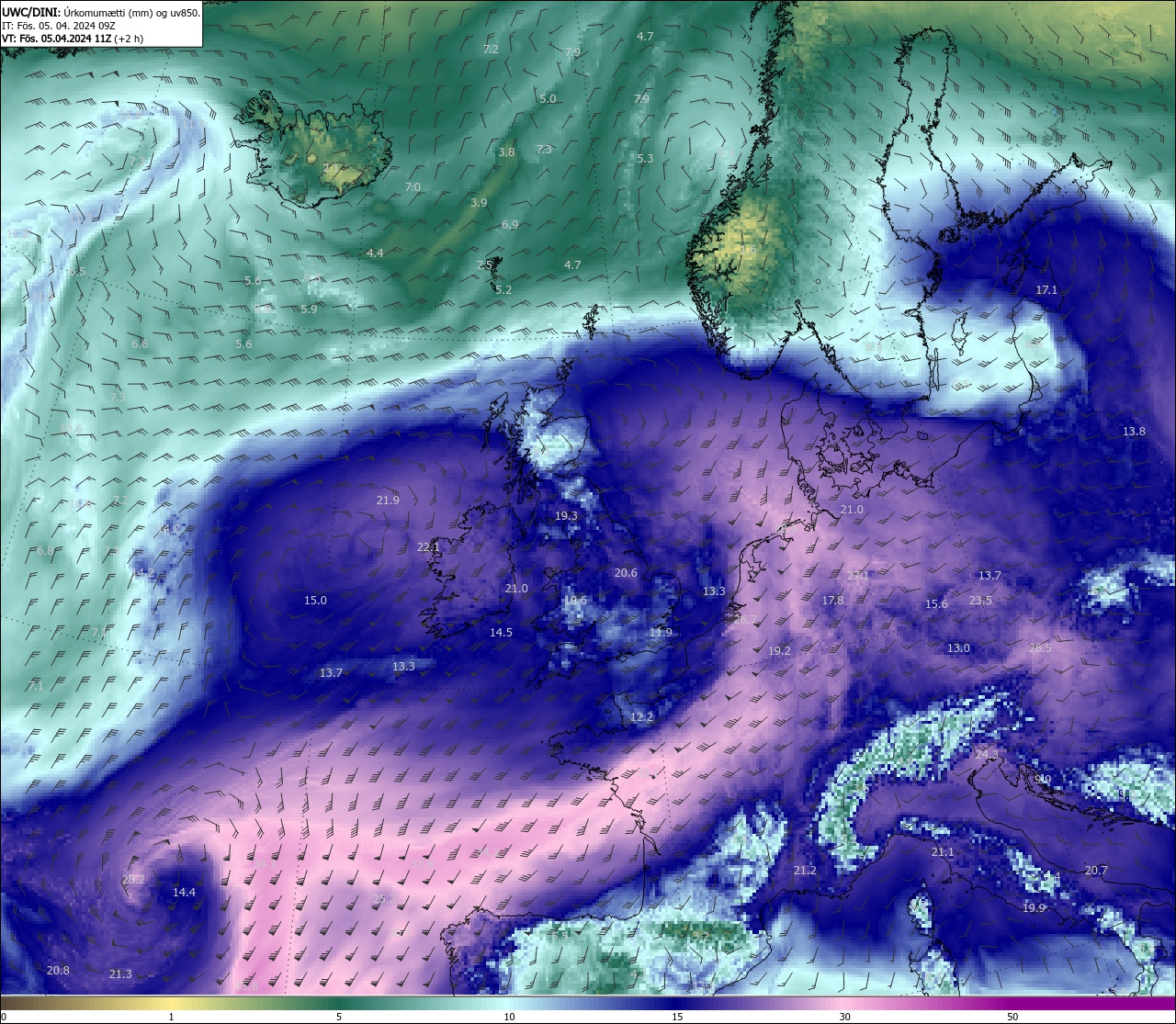Click the 5.2 value by the Faroe Islands
This screenshot has height=1024, width=1176.
tap(503, 289)
